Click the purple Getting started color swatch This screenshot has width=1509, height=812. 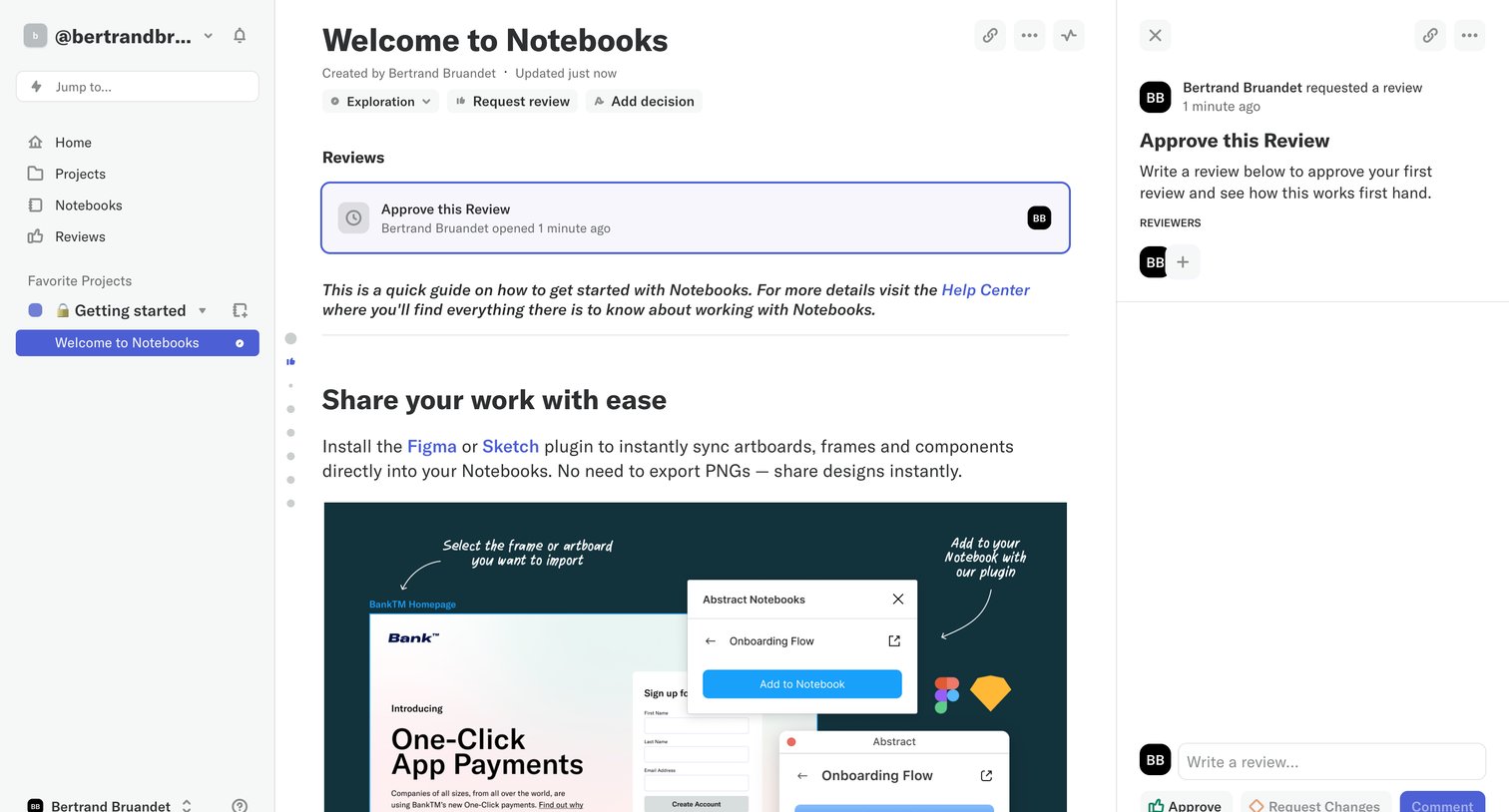coord(35,310)
